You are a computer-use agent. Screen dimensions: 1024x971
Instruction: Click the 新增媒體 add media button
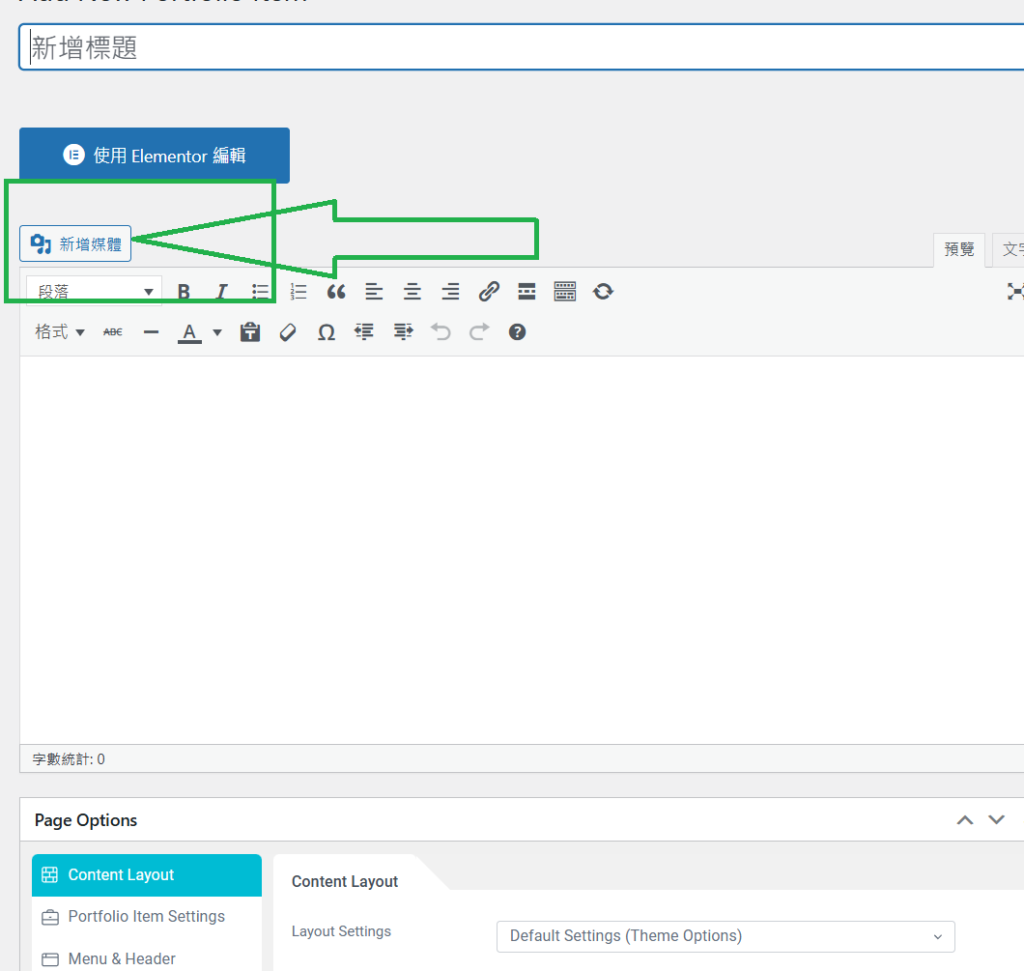tap(76, 244)
